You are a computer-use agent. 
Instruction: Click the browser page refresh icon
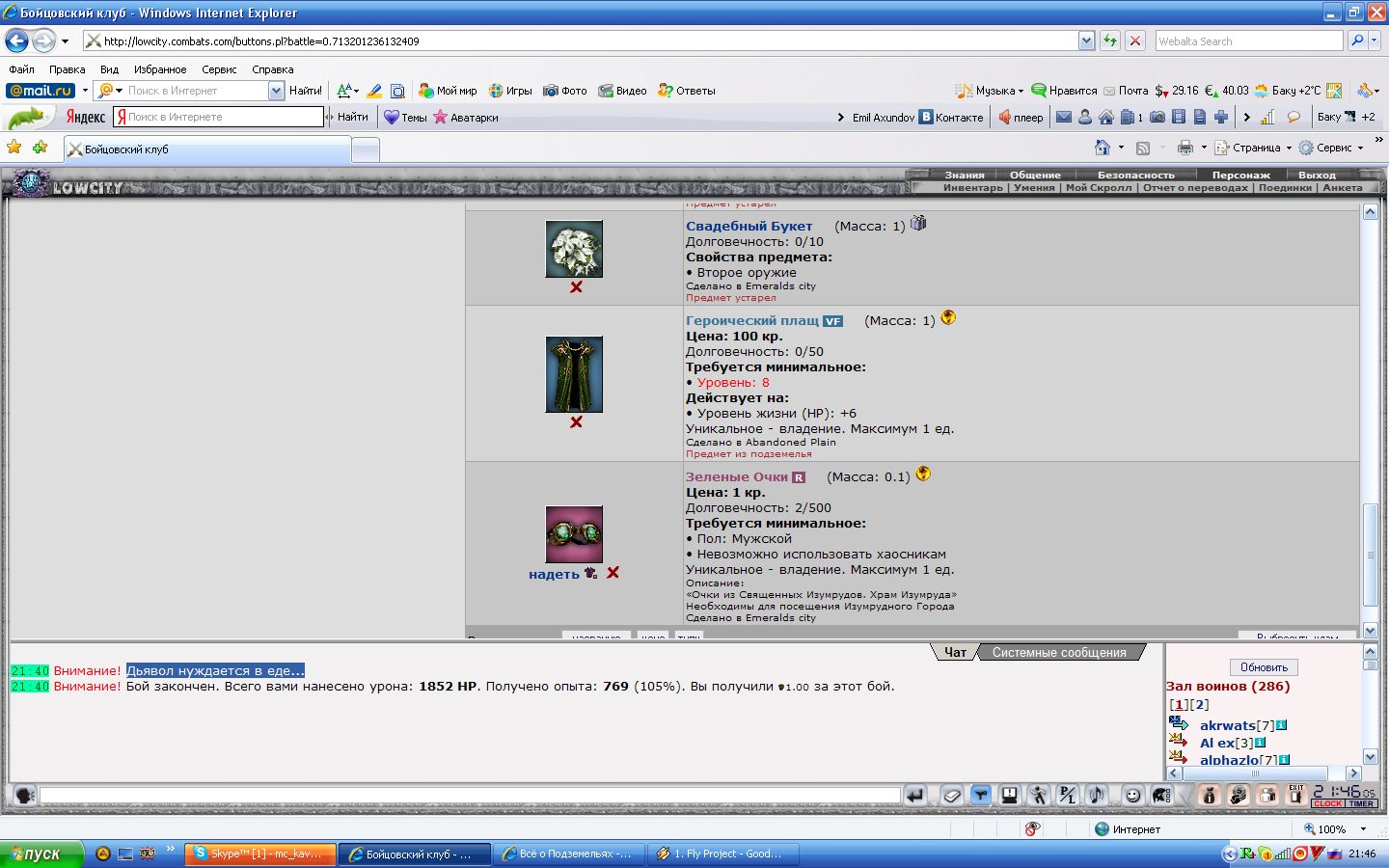(x=1110, y=41)
